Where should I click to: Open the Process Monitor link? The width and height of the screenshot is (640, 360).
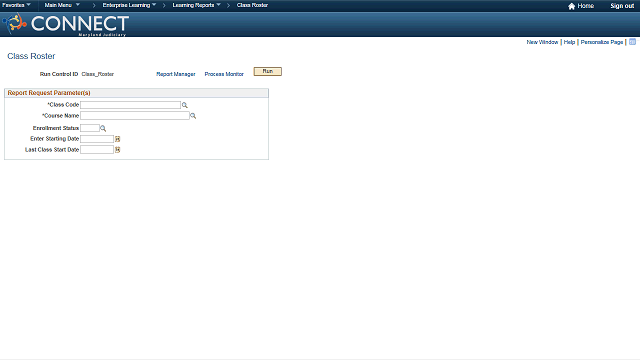pos(224,74)
